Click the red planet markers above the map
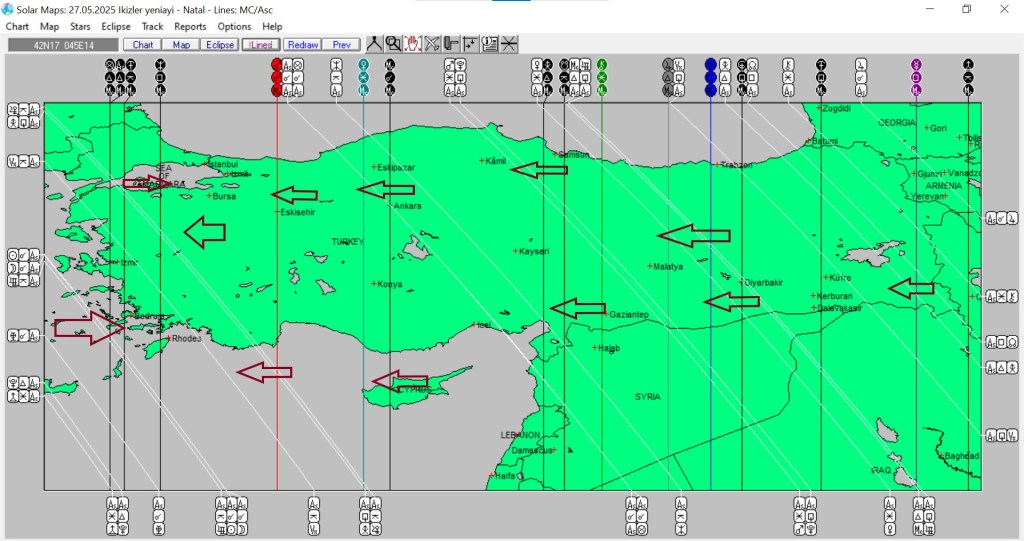 pos(276,77)
